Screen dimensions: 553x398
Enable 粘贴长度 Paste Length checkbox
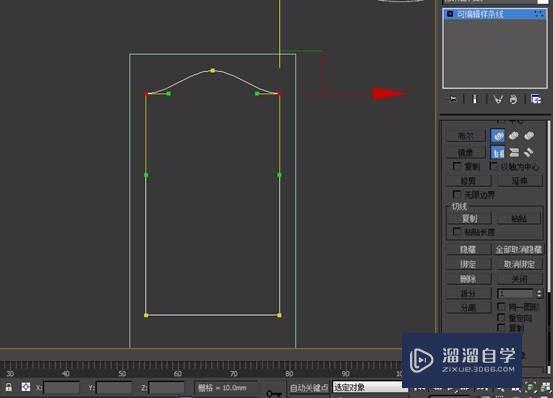[x=457, y=232]
